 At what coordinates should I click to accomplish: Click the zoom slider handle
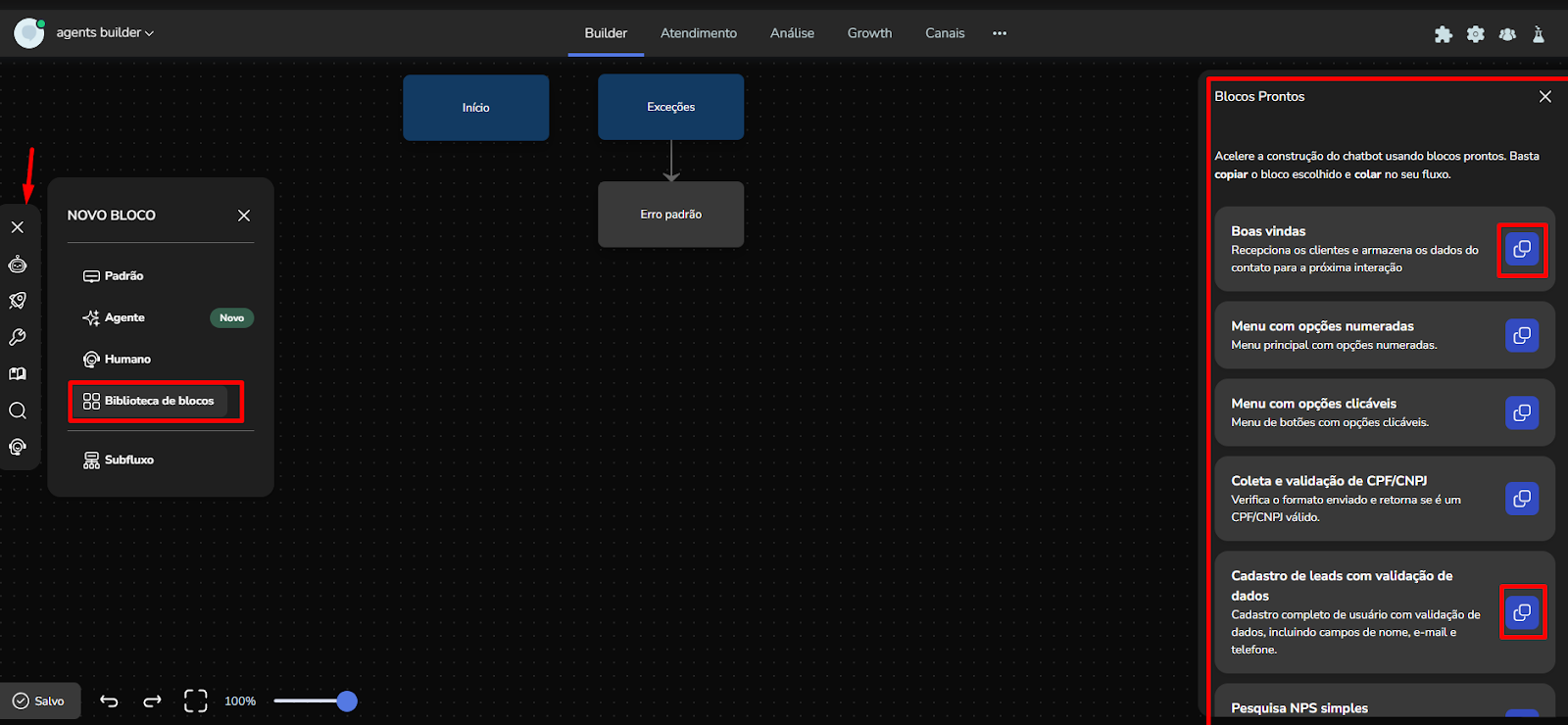pyautogui.click(x=347, y=701)
